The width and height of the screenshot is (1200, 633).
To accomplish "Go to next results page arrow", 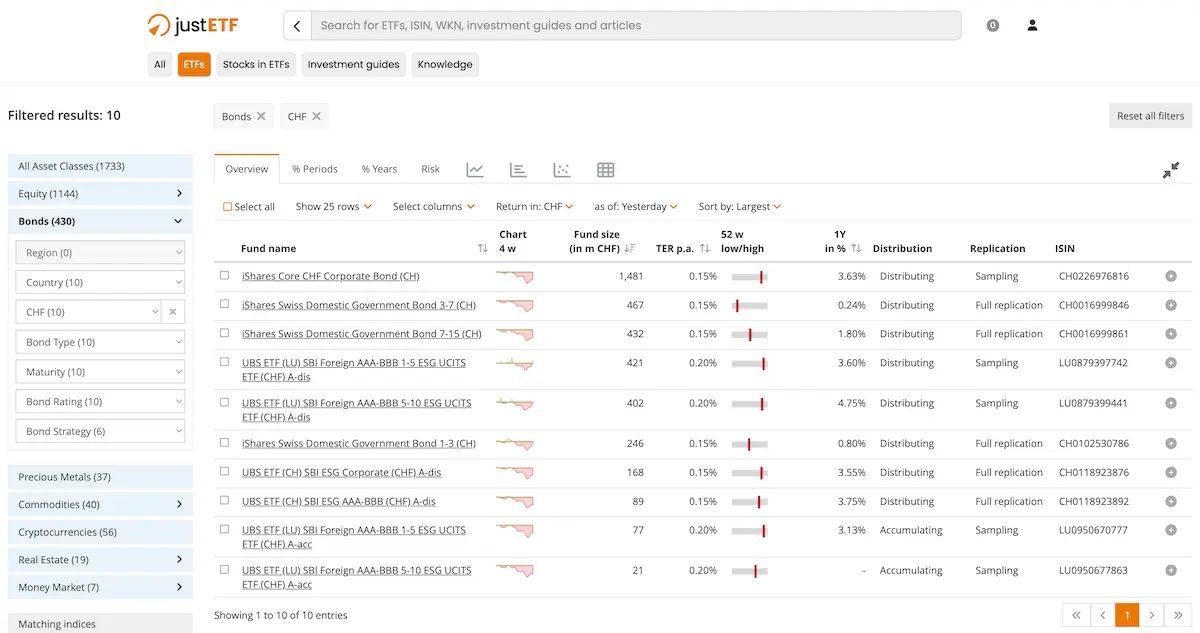I will click(1152, 615).
